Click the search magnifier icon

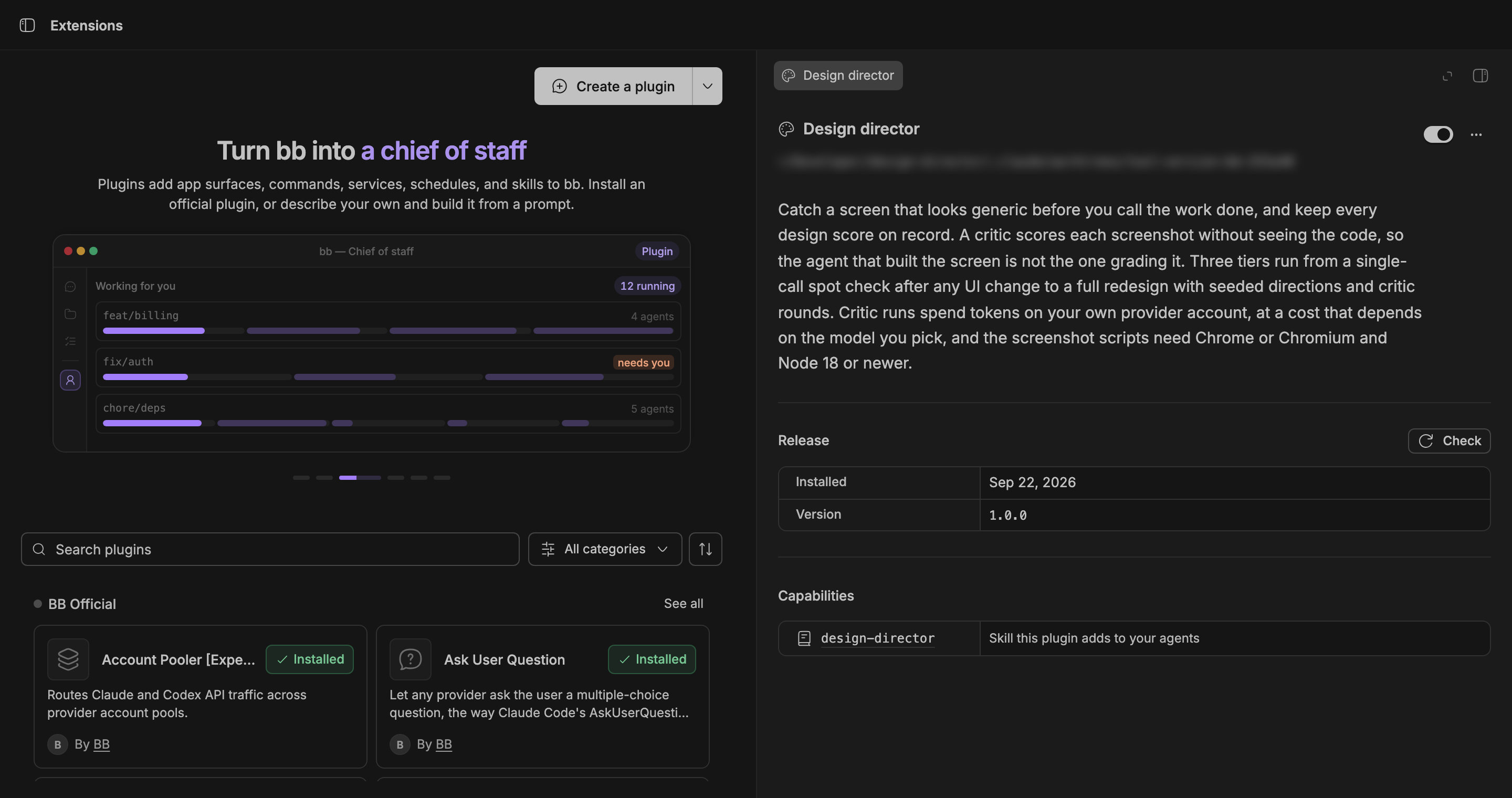click(39, 549)
